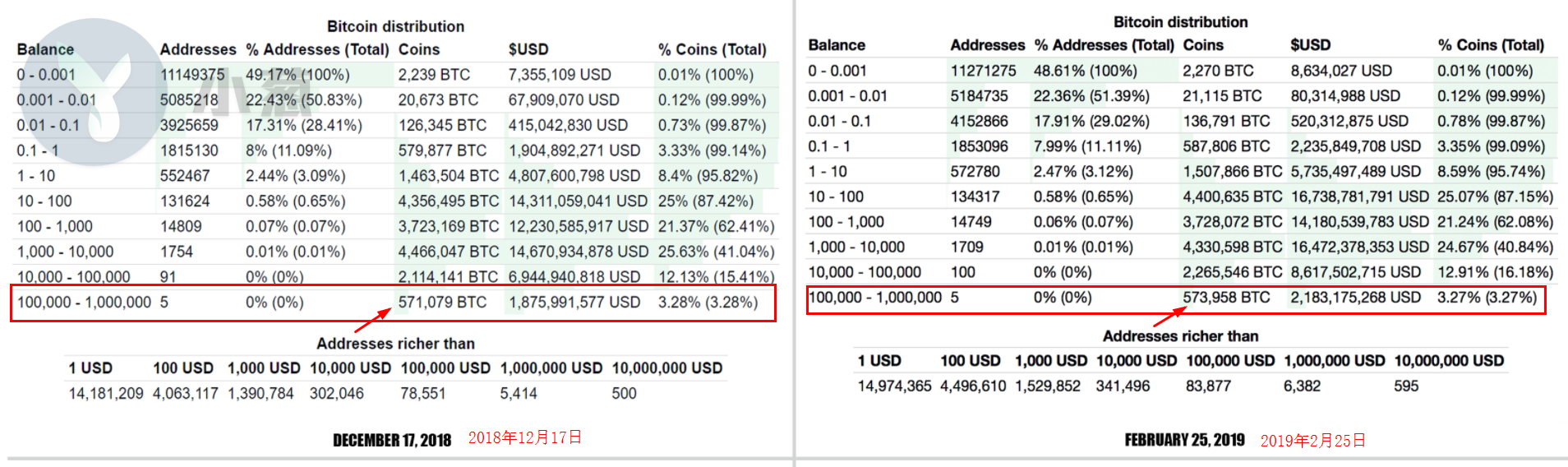1568x467 pixels.
Task: Click value 595 under right 10,000,000 USD
Action: pyautogui.click(x=1406, y=386)
